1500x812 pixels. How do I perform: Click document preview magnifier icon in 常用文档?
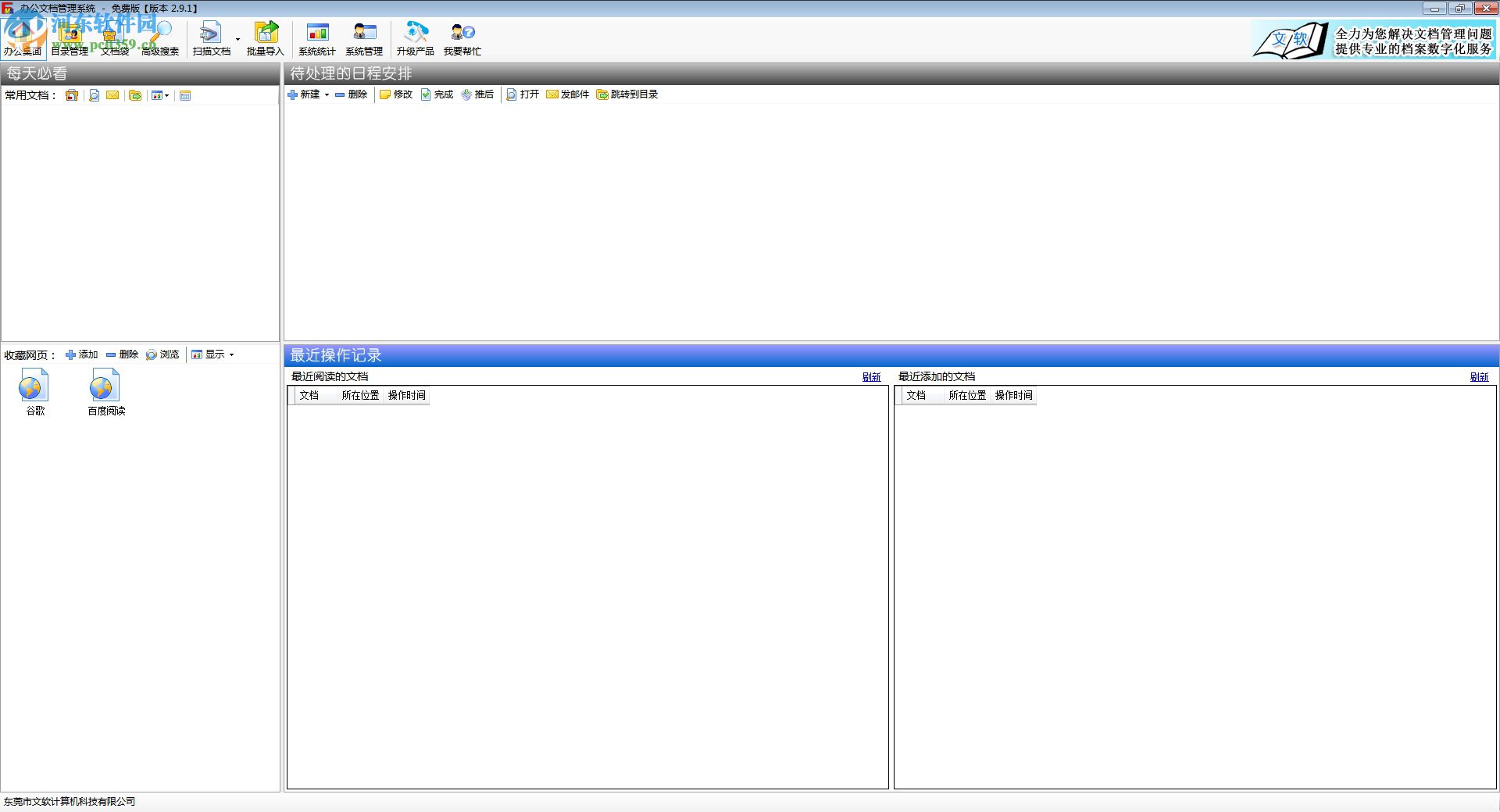tap(94, 95)
